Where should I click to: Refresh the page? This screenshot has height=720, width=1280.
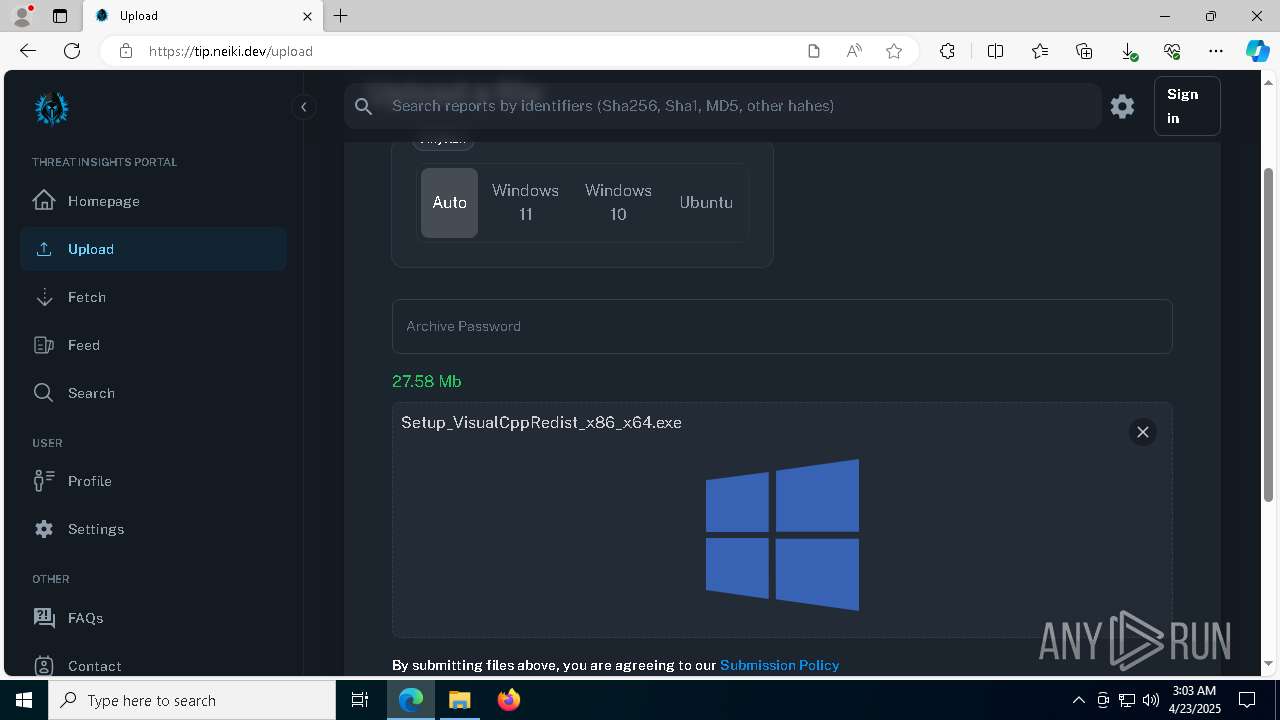[72, 51]
